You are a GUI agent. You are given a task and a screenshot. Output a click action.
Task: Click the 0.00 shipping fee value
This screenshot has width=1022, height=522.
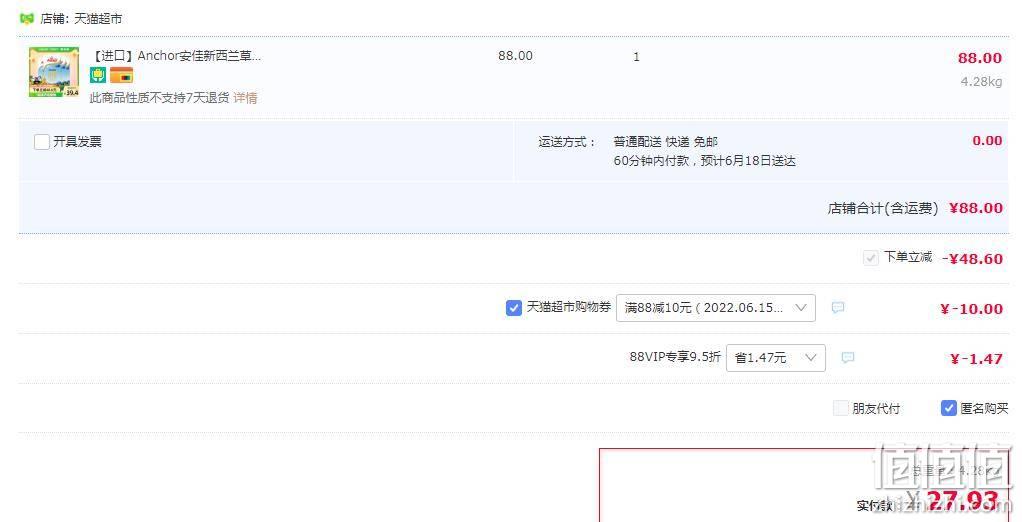pos(987,141)
